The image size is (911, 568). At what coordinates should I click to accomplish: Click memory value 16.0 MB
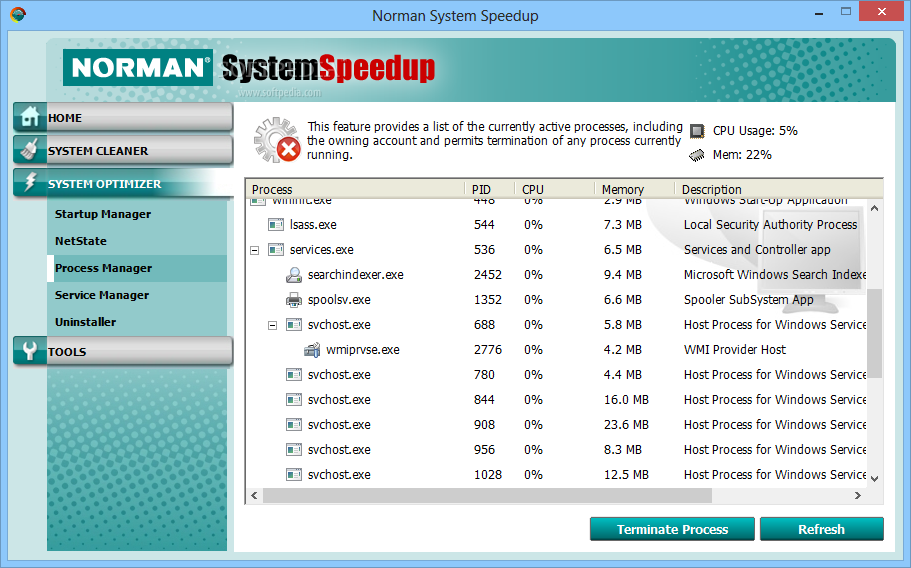626,400
